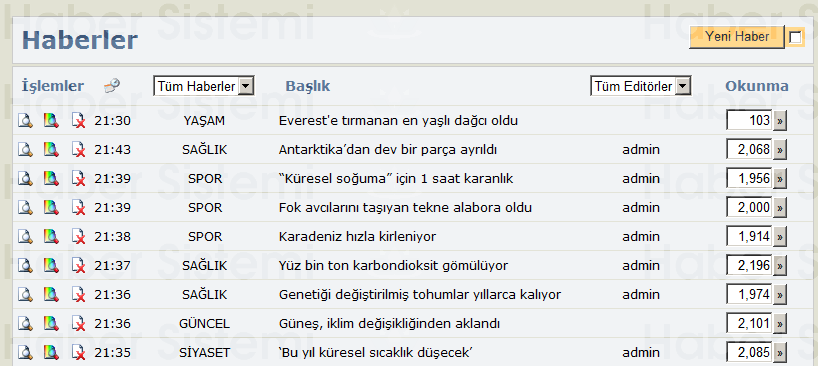Save read count 2,085 with » button
The height and width of the screenshot is (366, 818).
pyautogui.click(x=780, y=353)
